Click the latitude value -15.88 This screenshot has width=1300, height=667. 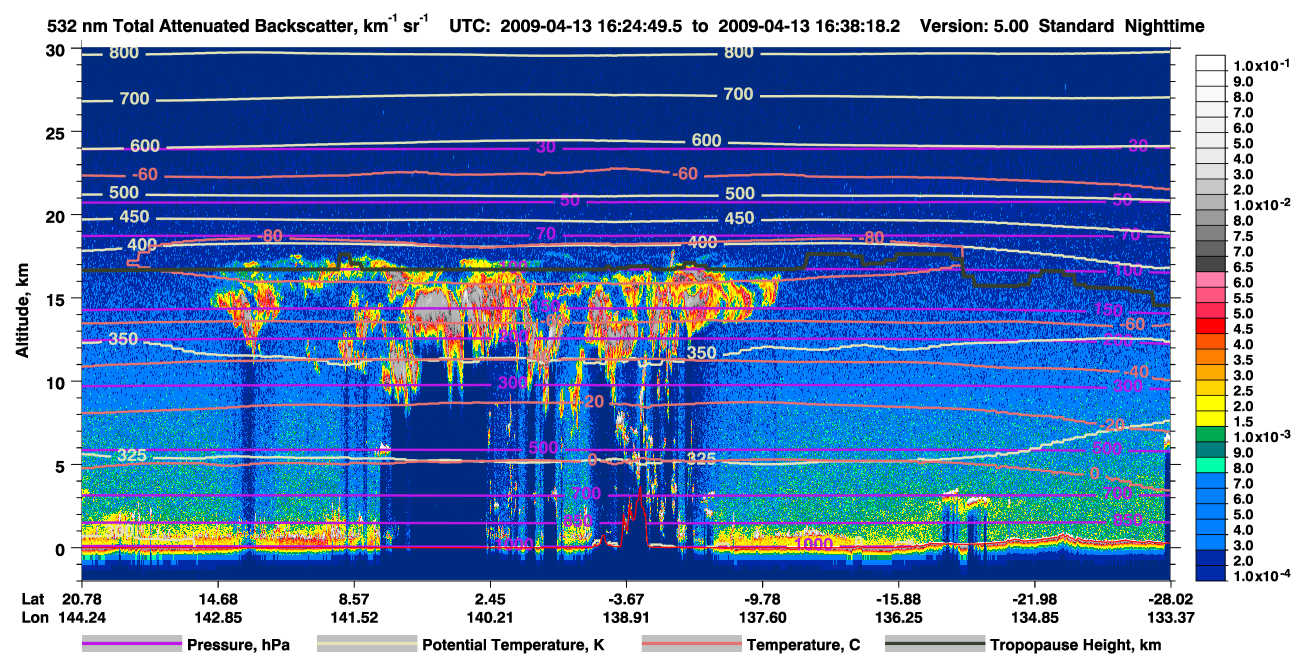899,598
